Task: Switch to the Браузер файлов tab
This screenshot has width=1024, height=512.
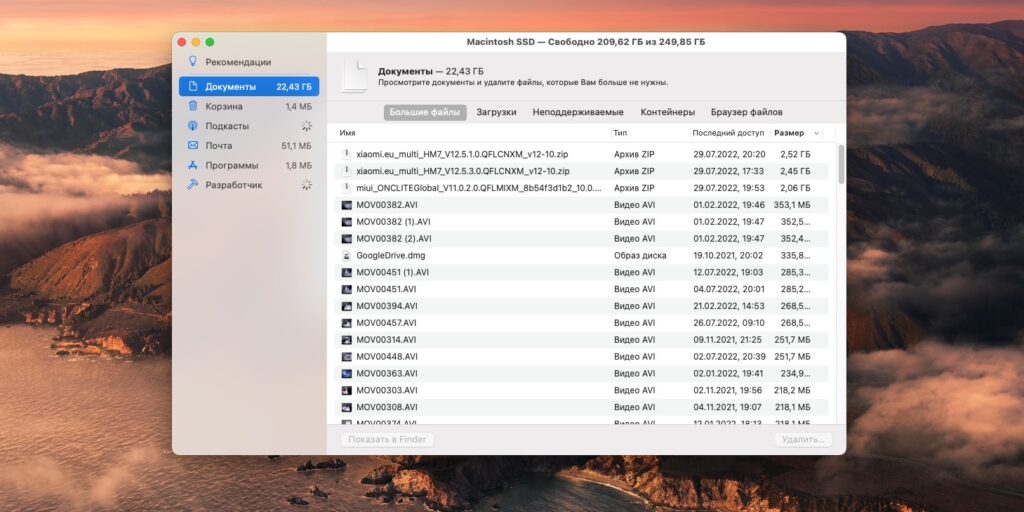Action: click(x=746, y=112)
